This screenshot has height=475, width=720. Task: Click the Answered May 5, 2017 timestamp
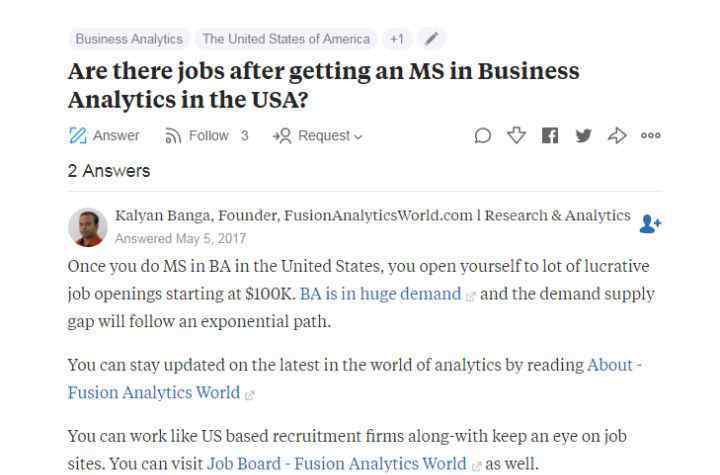coord(180,238)
